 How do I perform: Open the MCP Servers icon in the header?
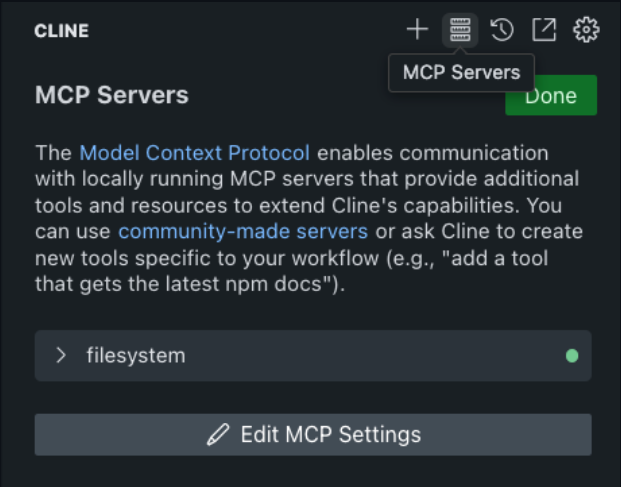point(459,30)
